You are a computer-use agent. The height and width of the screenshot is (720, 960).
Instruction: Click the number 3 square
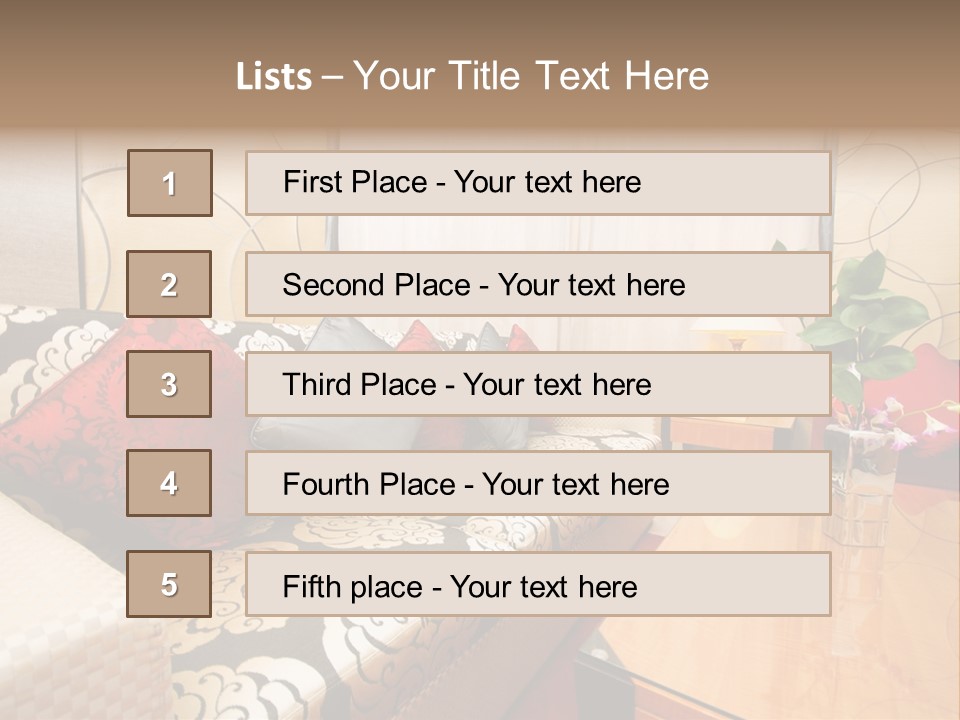(169, 384)
